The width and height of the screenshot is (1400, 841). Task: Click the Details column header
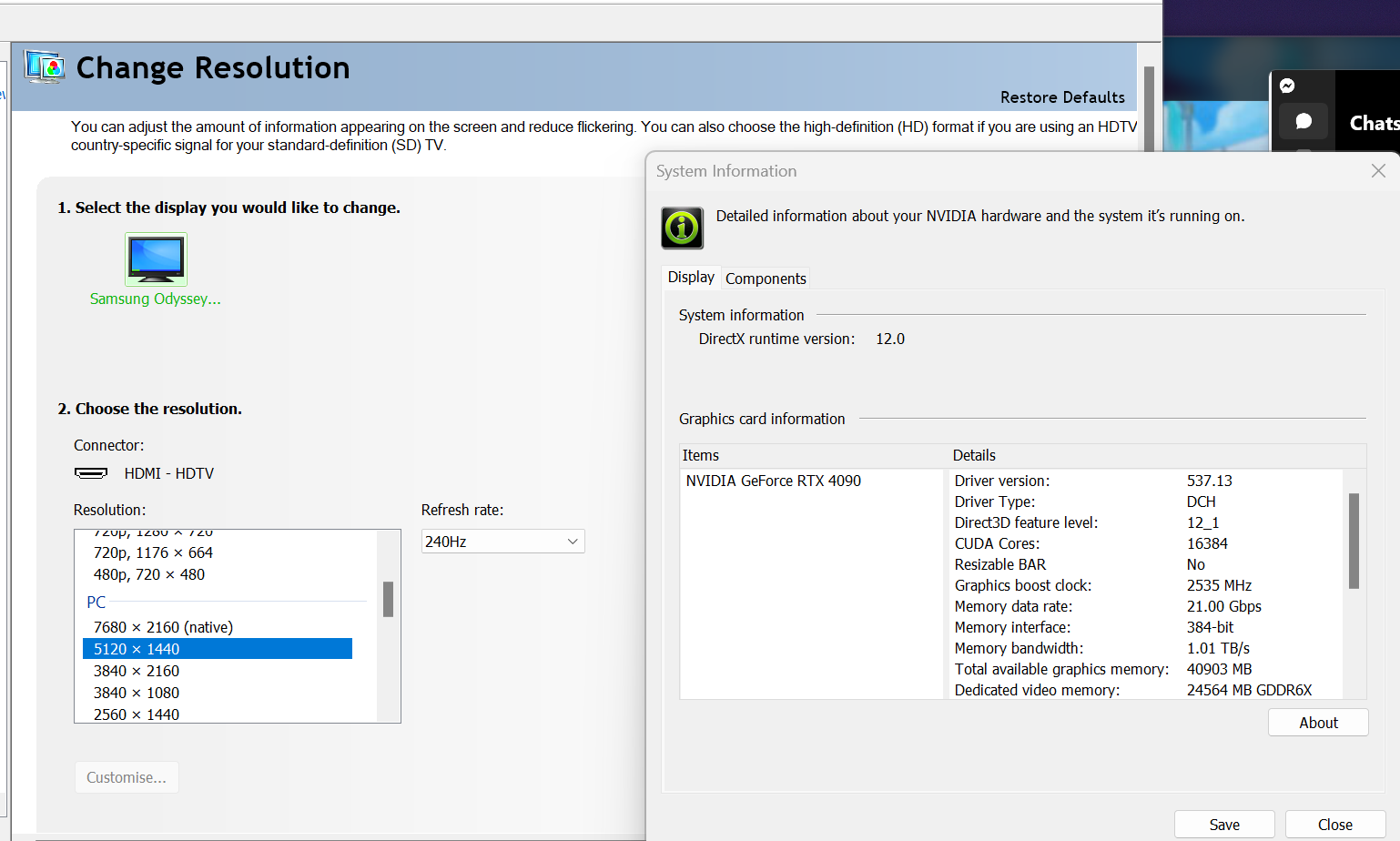(974, 455)
